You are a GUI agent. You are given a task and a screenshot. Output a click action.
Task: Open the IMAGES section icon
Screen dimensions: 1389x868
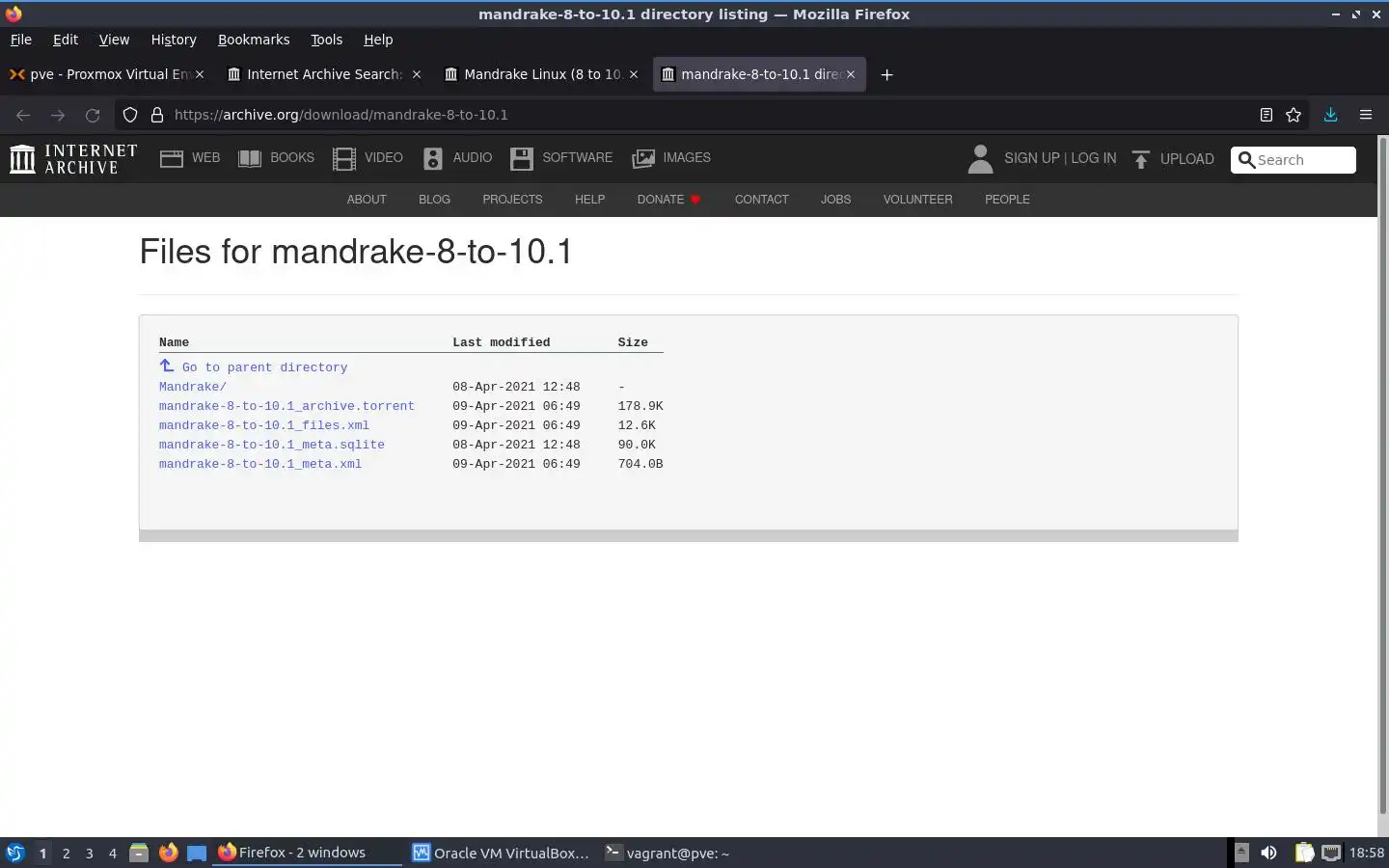pos(643,158)
